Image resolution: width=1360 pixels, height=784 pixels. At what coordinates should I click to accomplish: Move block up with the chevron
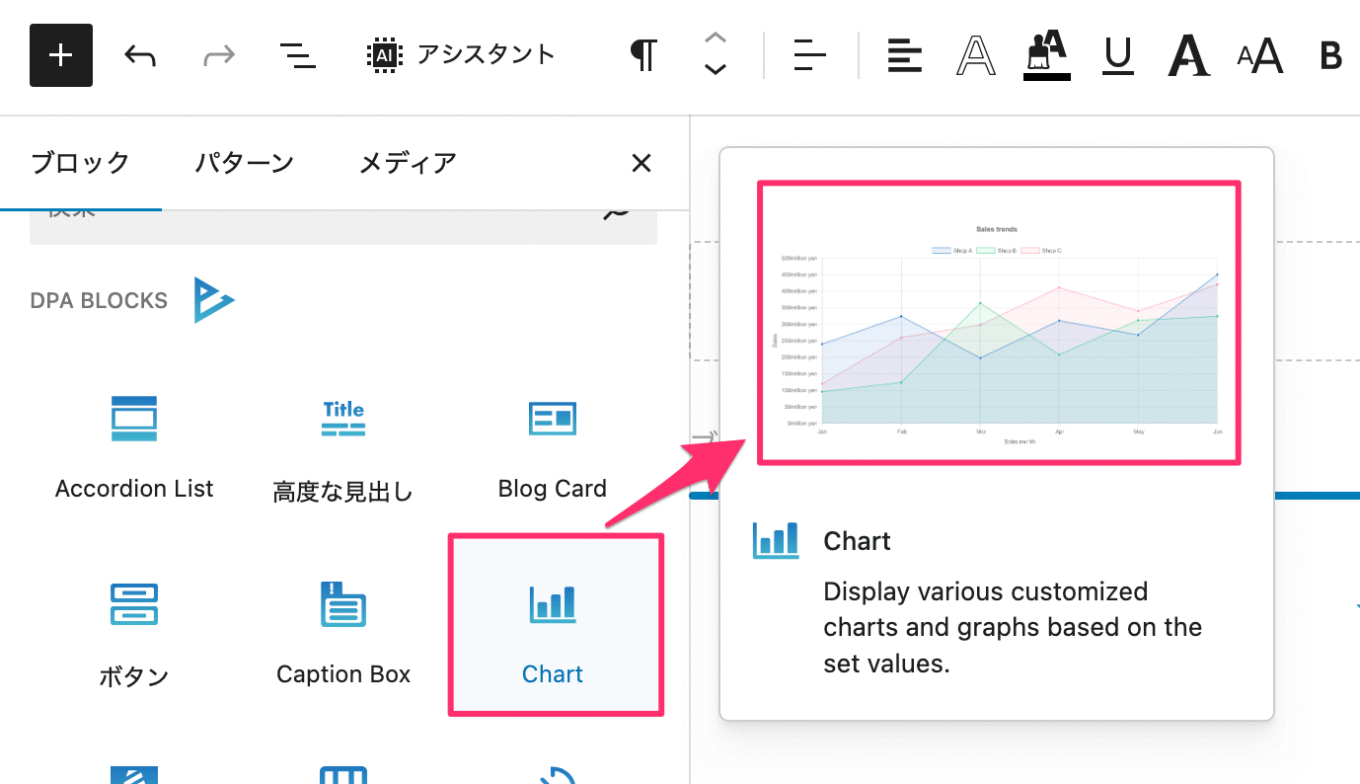[x=715, y=40]
